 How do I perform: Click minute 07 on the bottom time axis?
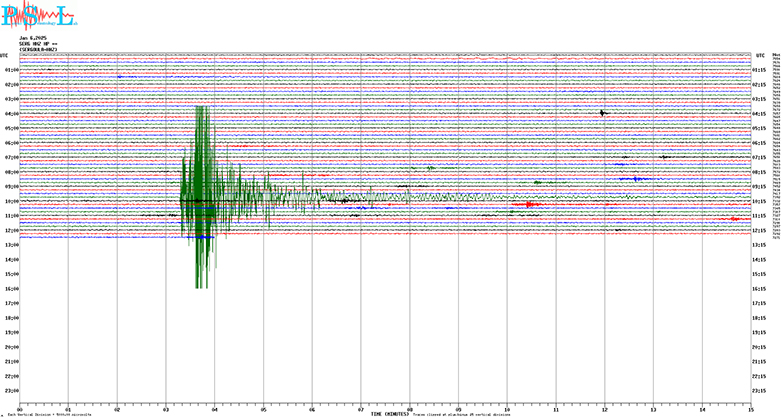click(360, 409)
